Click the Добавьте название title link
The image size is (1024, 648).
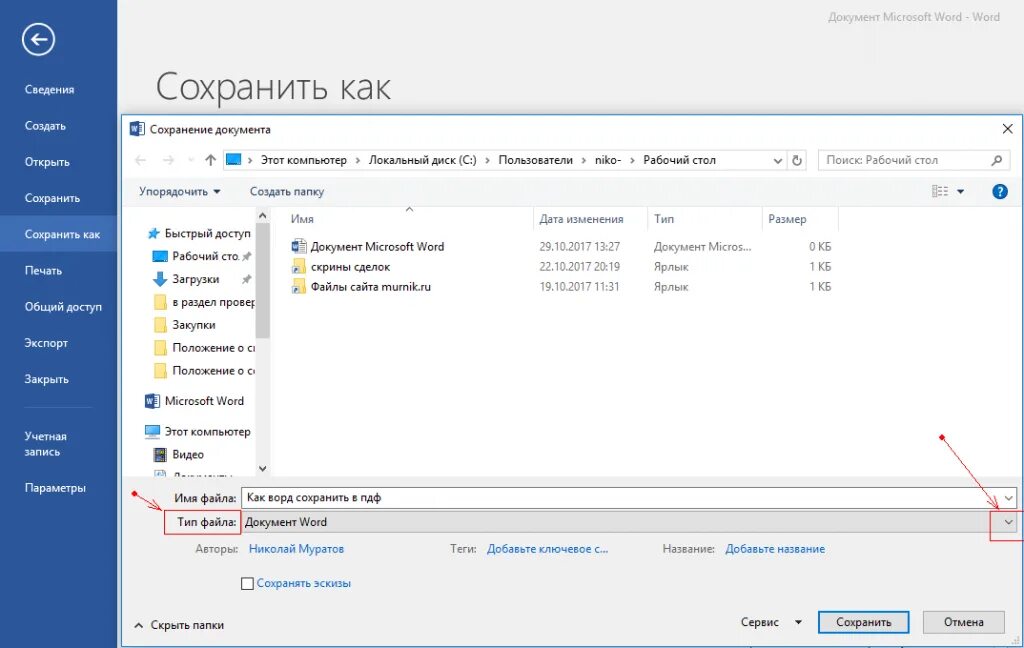775,549
